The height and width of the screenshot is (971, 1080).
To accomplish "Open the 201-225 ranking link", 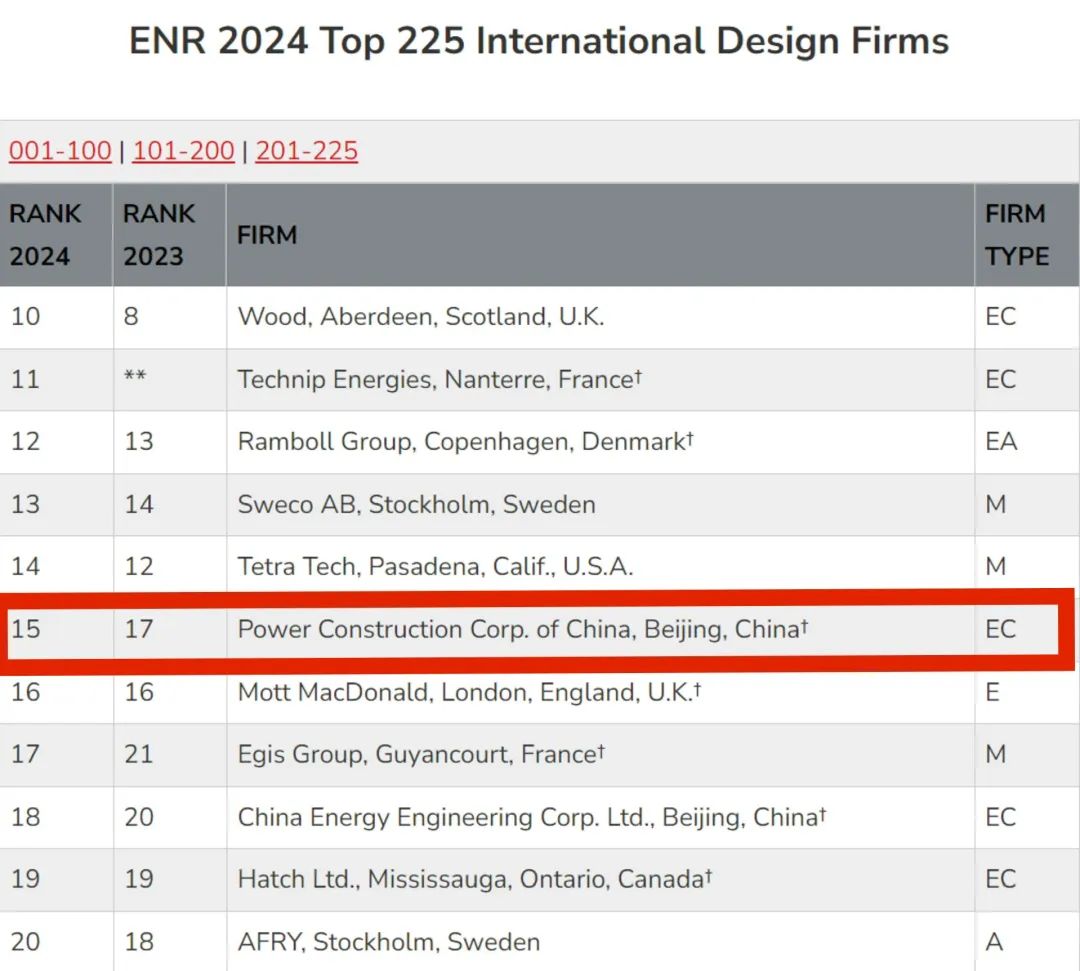I will [306, 151].
